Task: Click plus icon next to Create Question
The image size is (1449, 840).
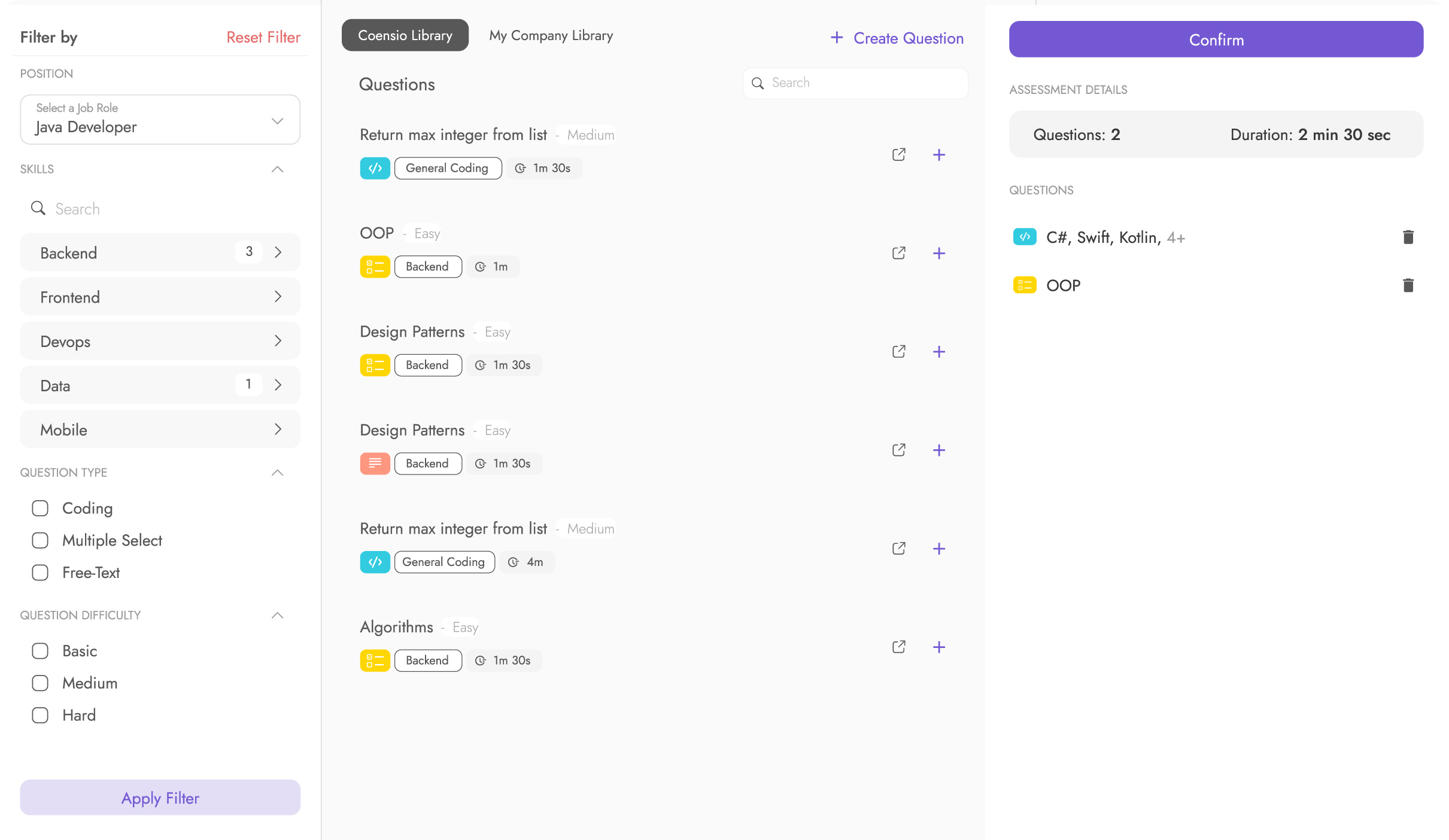Action: click(x=836, y=38)
